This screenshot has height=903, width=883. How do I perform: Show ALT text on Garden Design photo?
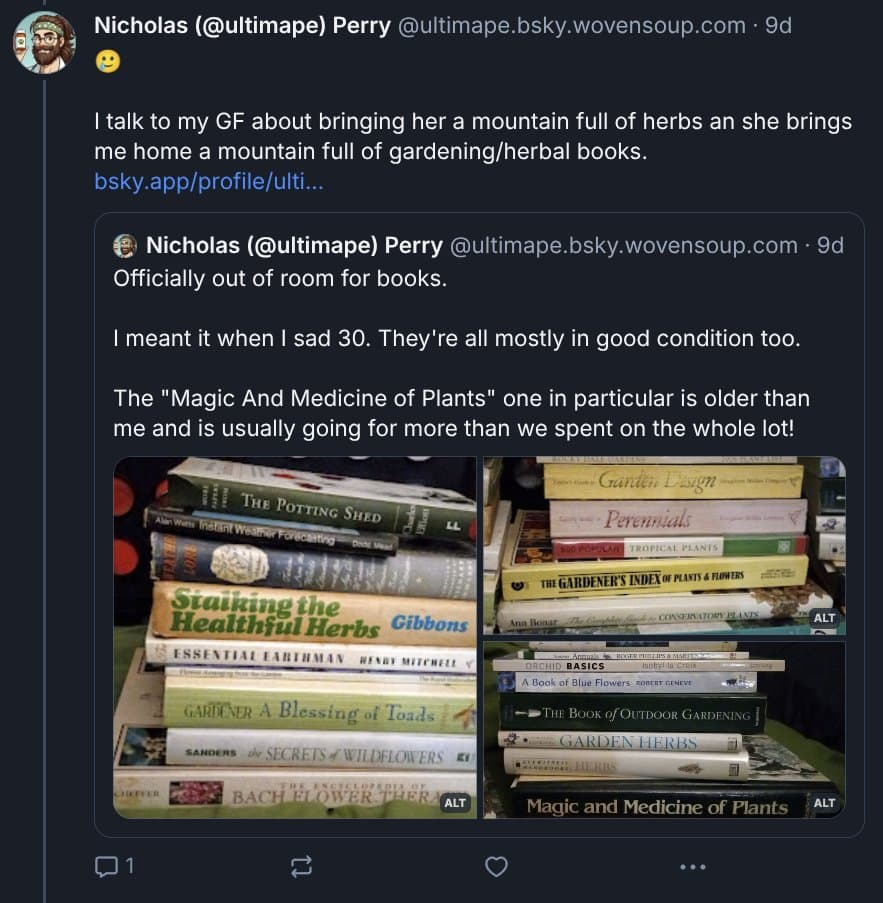(824, 618)
